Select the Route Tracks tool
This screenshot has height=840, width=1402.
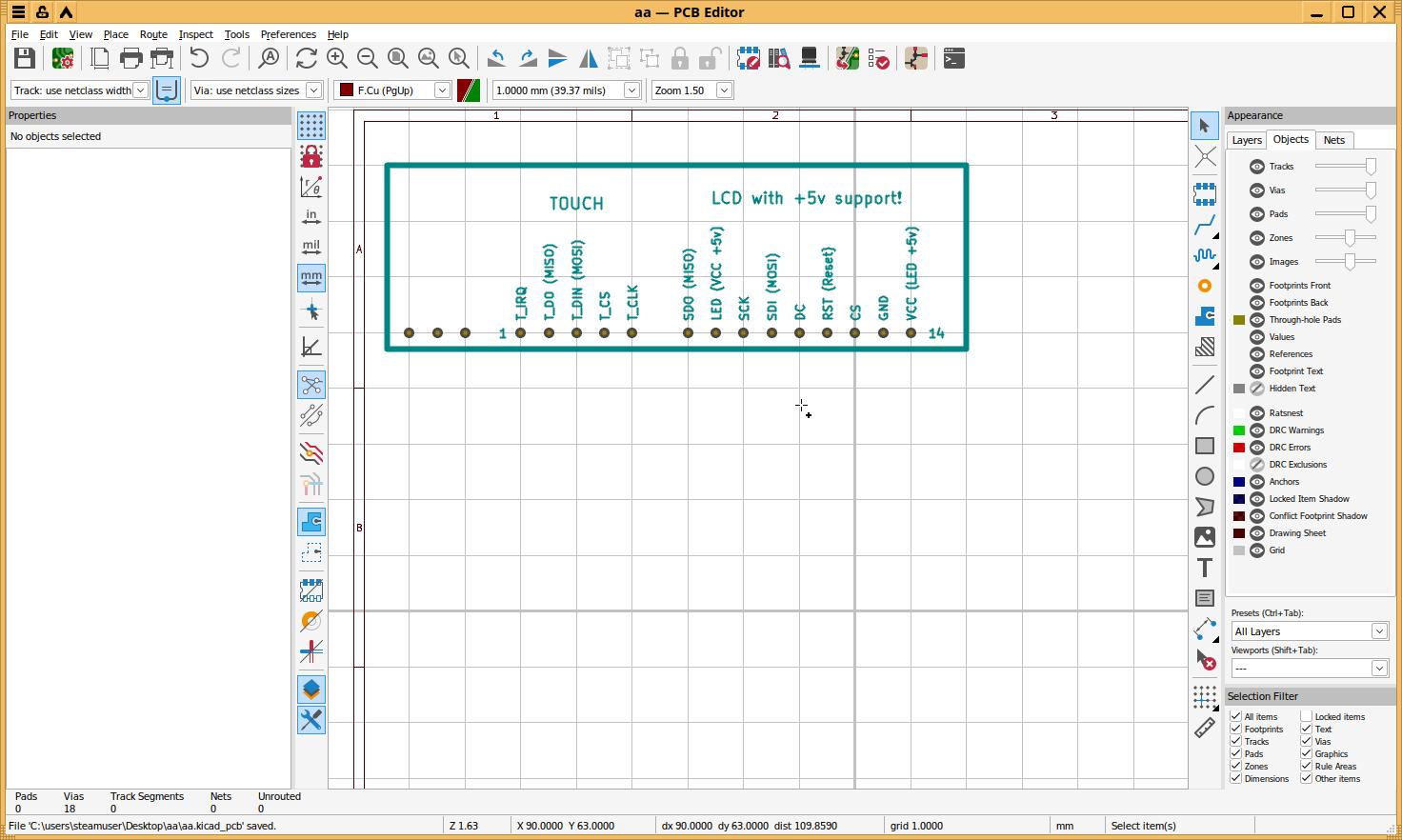(1205, 226)
